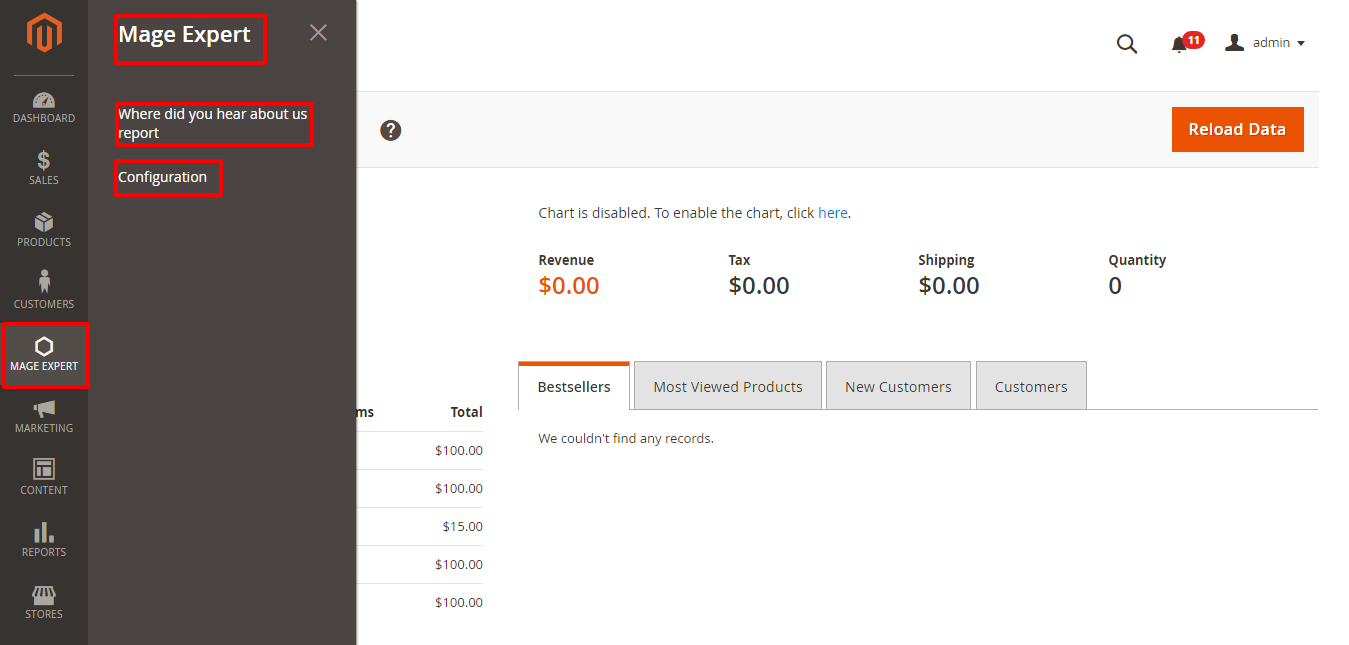Open the Reports sidebar icon
This screenshot has height=645, width=1349.
click(x=44, y=539)
